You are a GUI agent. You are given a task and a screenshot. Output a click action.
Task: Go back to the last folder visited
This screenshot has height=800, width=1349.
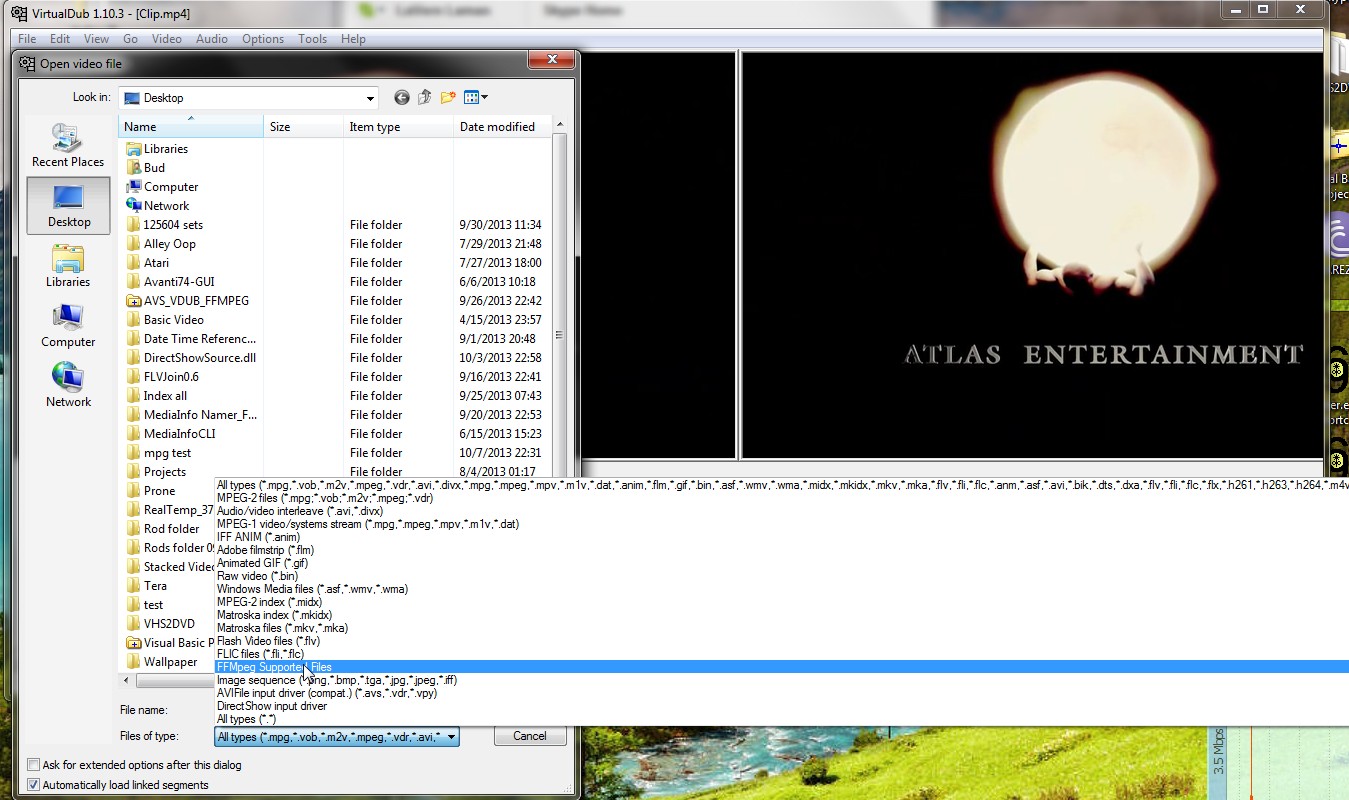(x=402, y=97)
